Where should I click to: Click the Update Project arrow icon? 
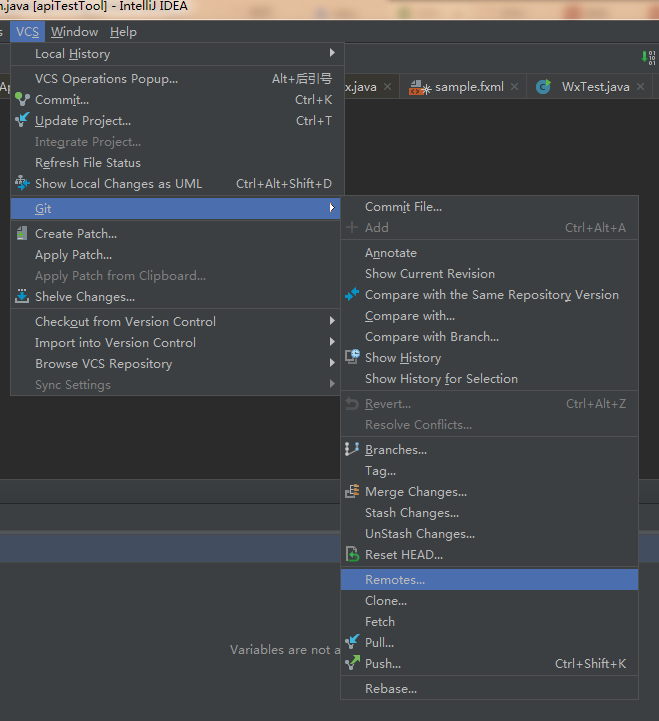22,120
